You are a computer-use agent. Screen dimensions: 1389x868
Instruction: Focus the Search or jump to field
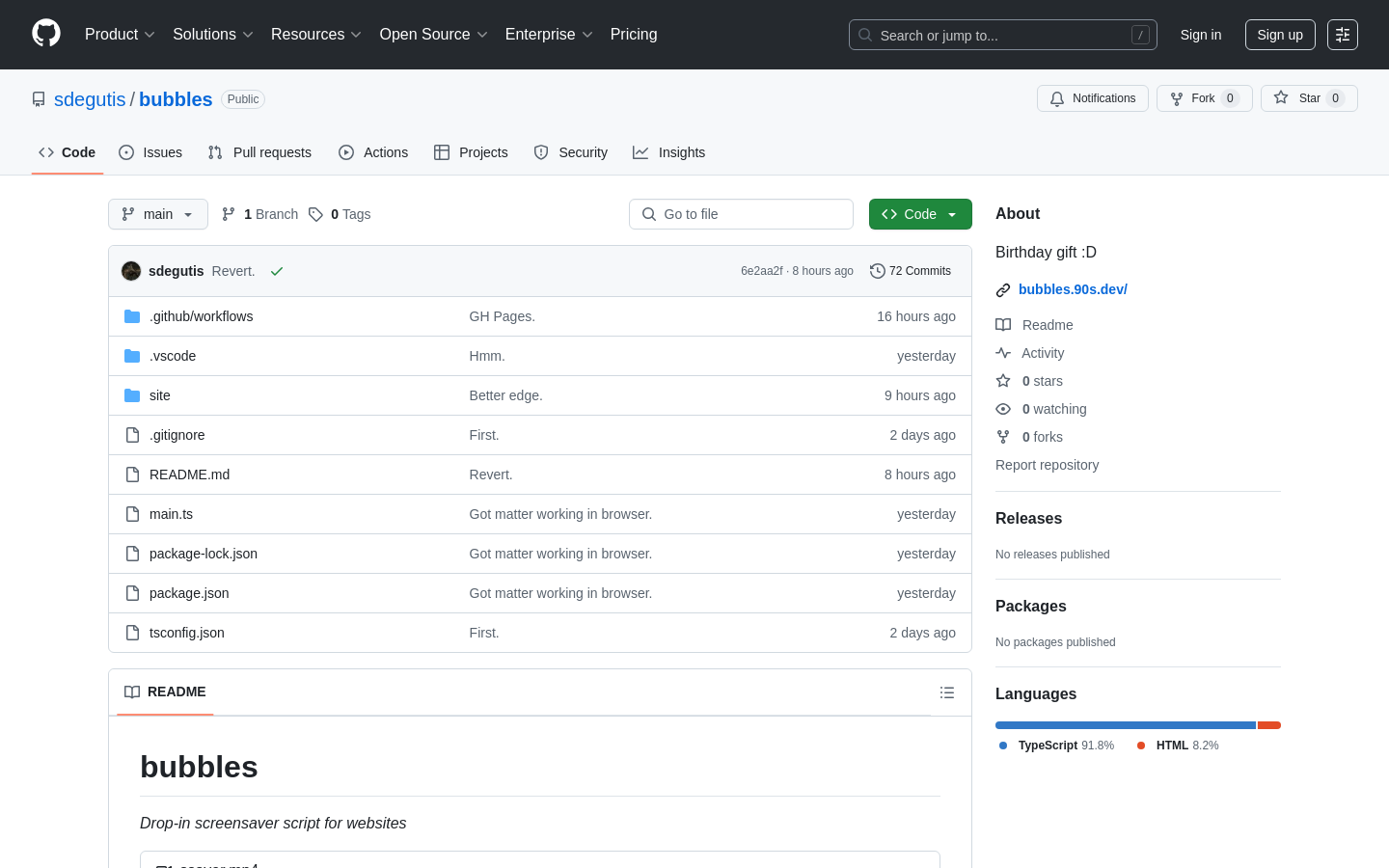point(1003,35)
